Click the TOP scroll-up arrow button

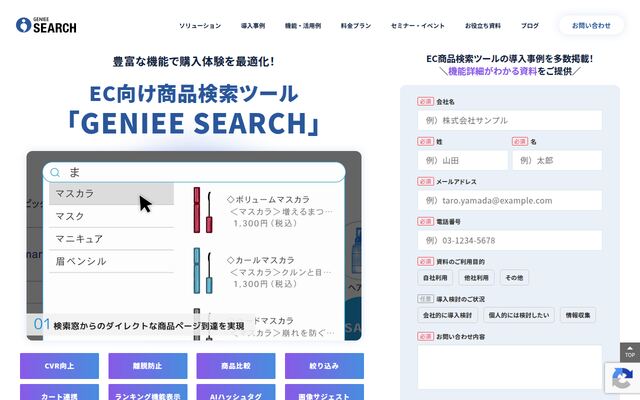tap(630, 352)
